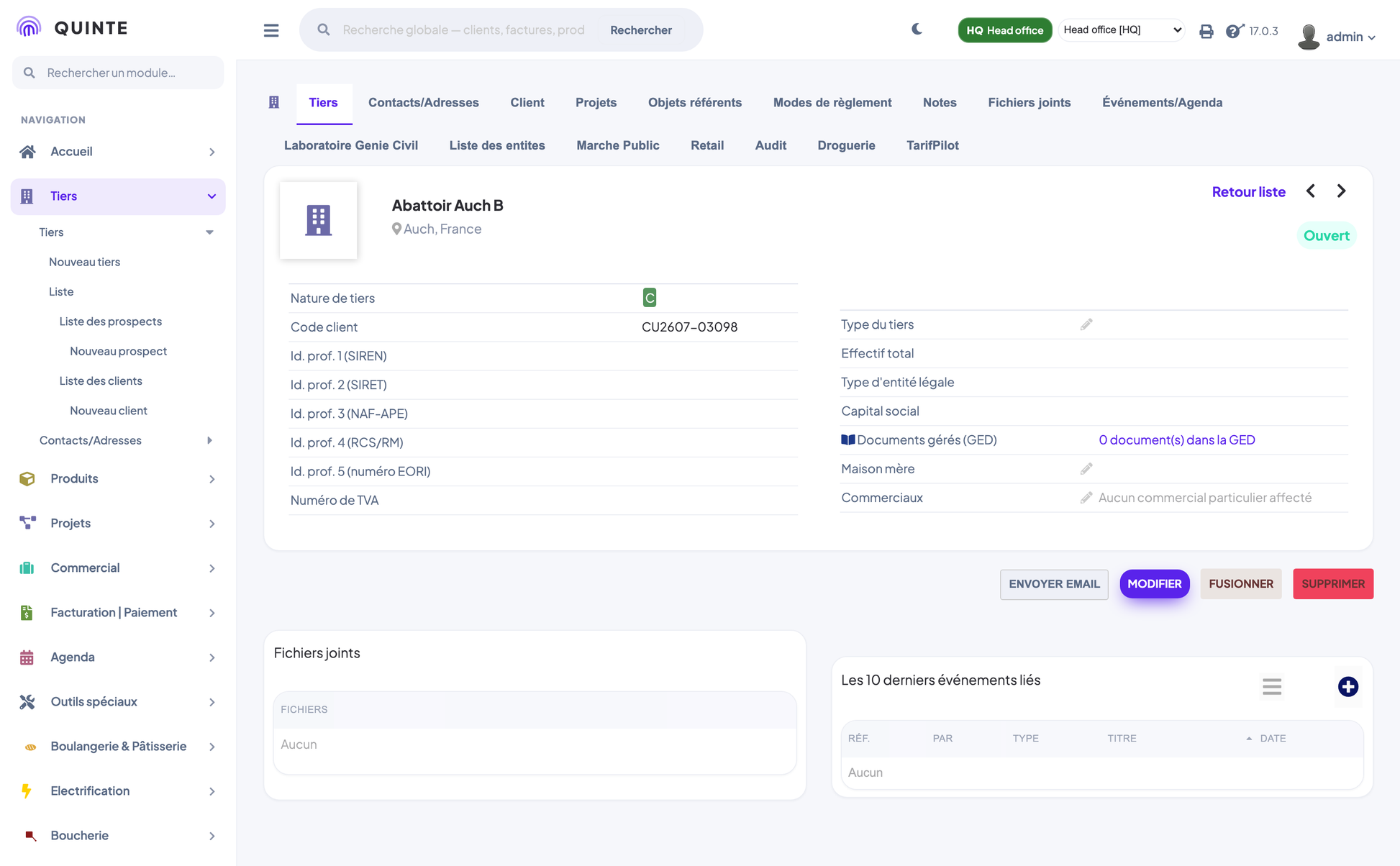Image resolution: width=1400 pixels, height=866 pixels.
Task: Click the Rechercher button
Action: click(x=641, y=29)
